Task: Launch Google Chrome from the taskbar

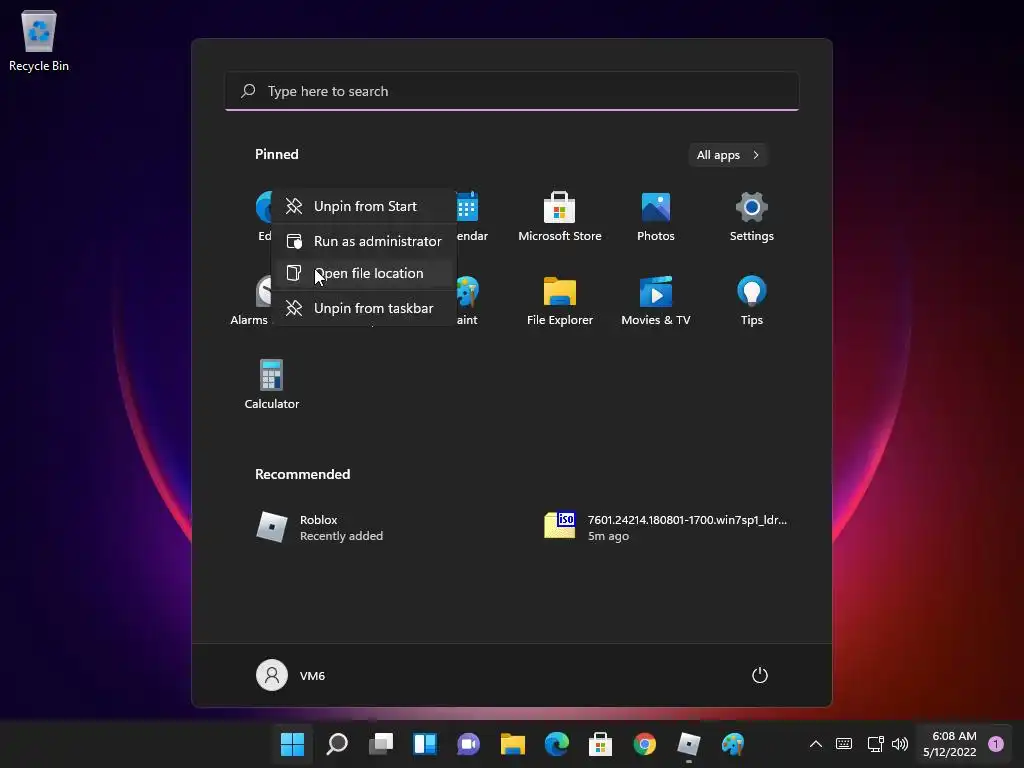Action: tap(645, 744)
